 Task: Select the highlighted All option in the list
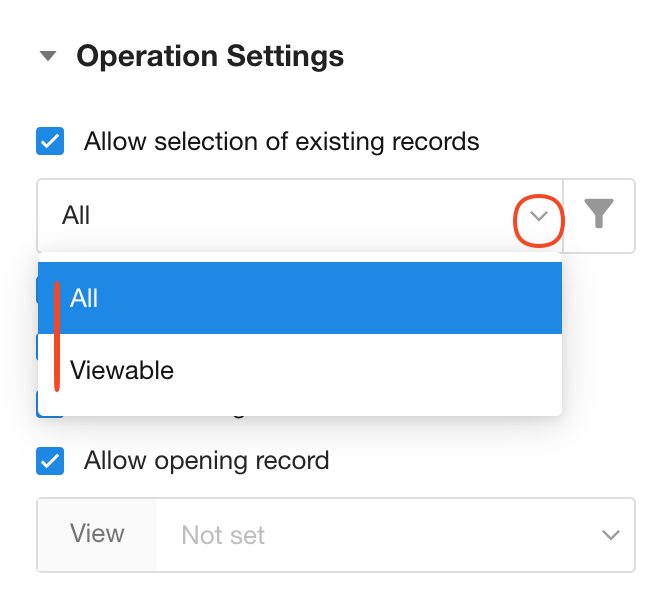[x=300, y=298]
